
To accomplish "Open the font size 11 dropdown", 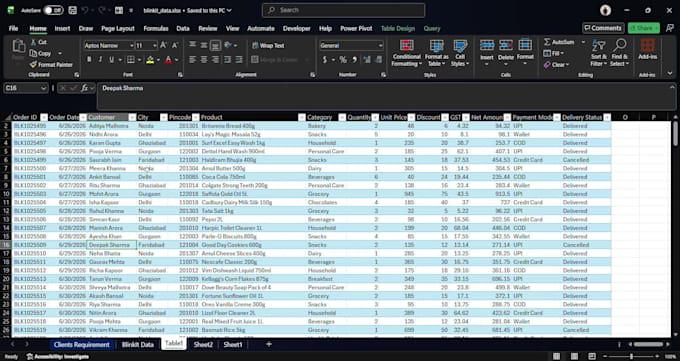I will 154,46.
